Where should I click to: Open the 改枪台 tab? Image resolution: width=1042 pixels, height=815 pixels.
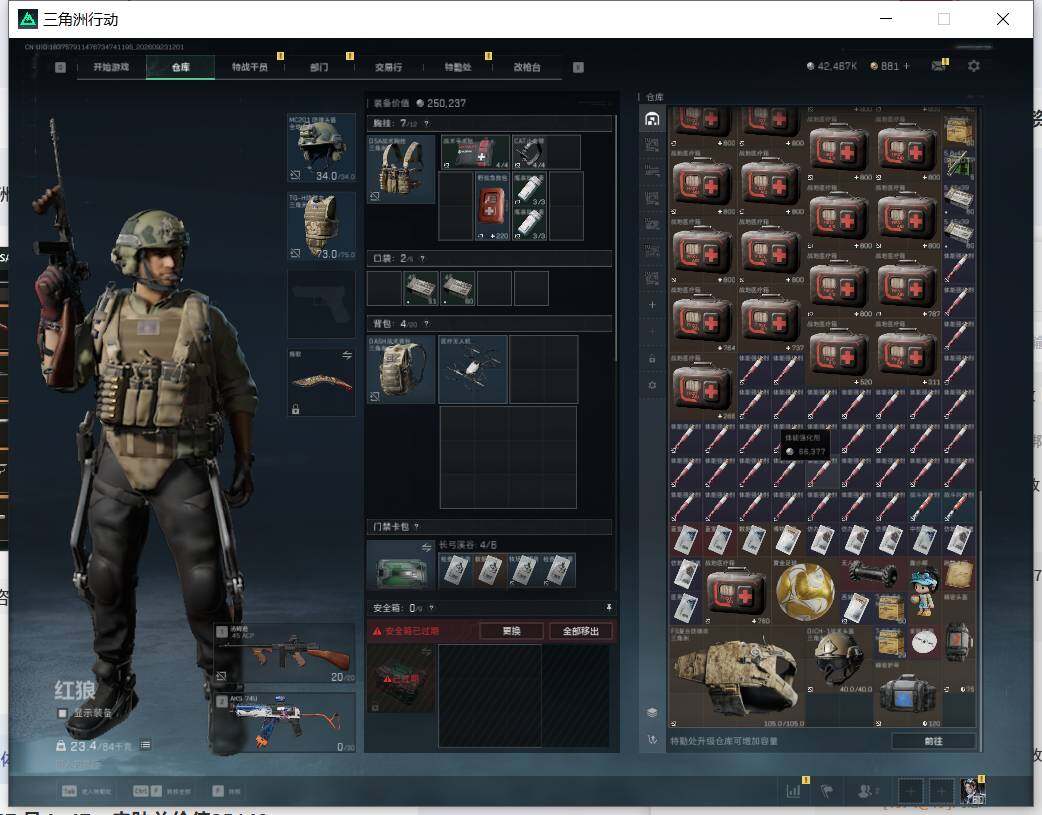coord(526,66)
